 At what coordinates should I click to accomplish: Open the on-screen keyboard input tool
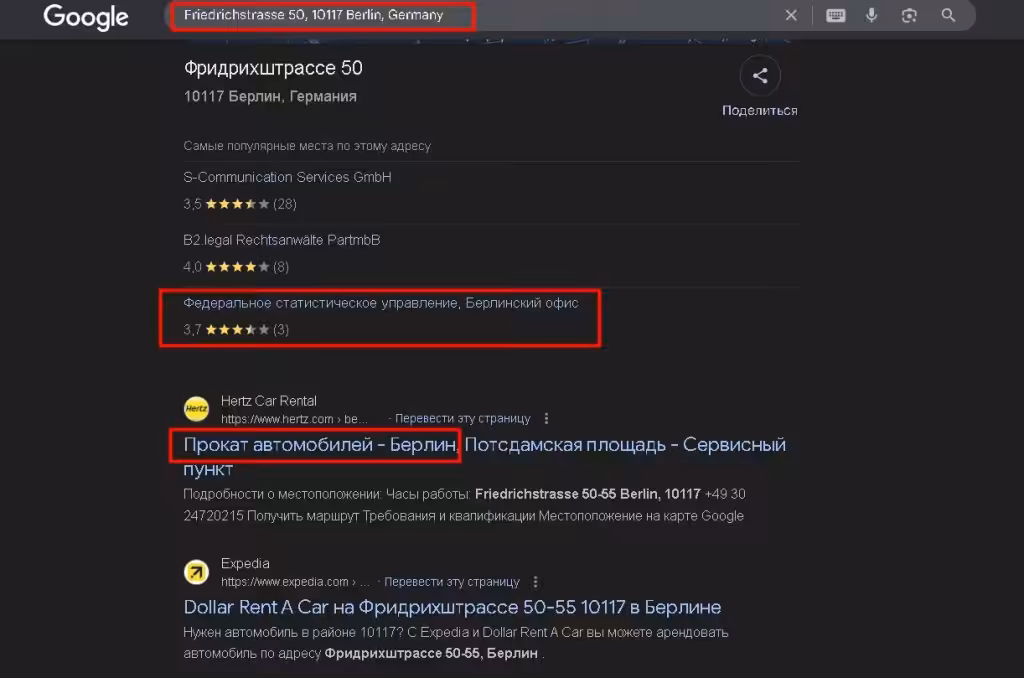[x=835, y=15]
